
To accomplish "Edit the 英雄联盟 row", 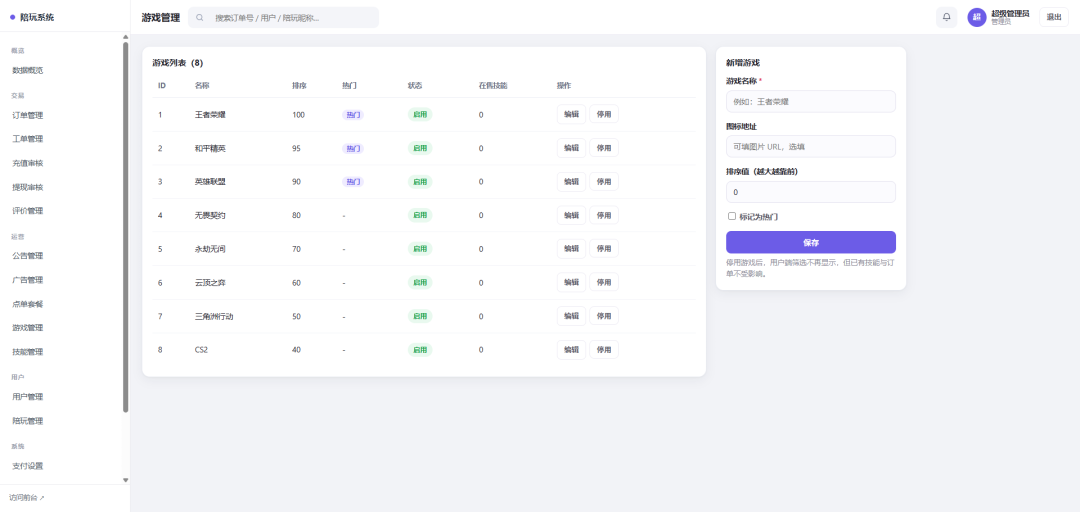I will coord(571,181).
